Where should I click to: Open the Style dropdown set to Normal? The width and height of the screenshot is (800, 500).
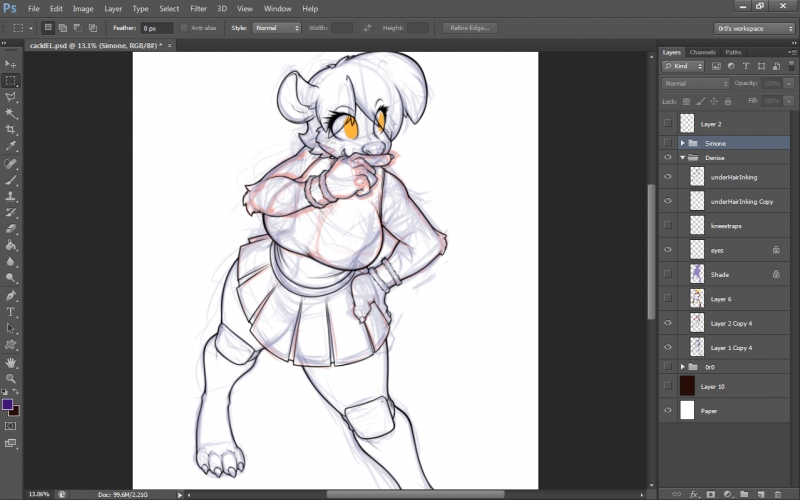(x=276, y=28)
